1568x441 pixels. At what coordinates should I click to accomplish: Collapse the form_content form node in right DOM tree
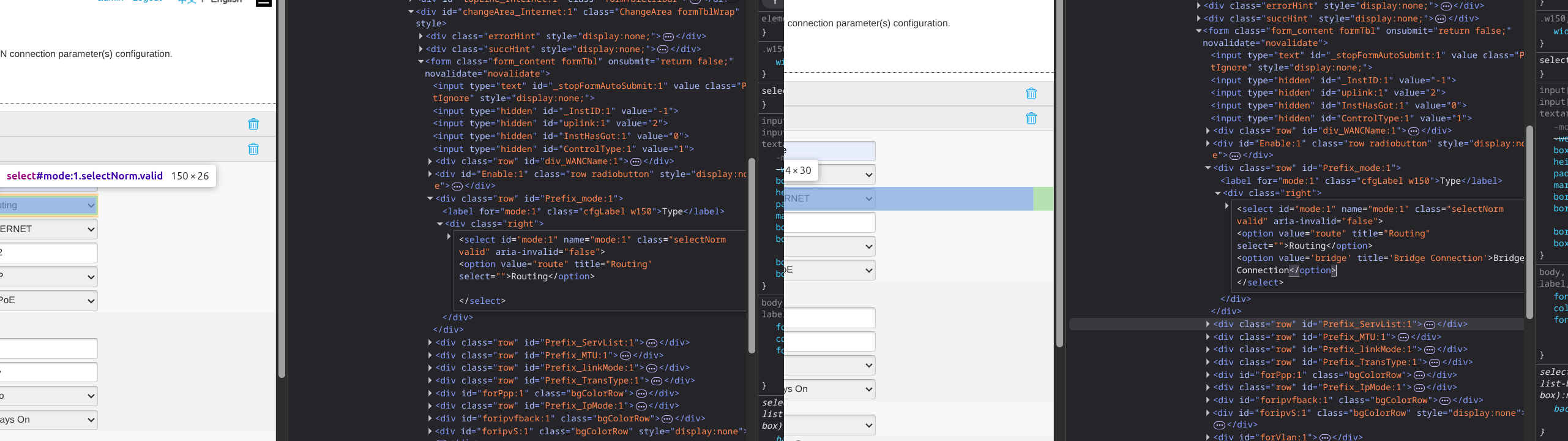tap(1198, 31)
